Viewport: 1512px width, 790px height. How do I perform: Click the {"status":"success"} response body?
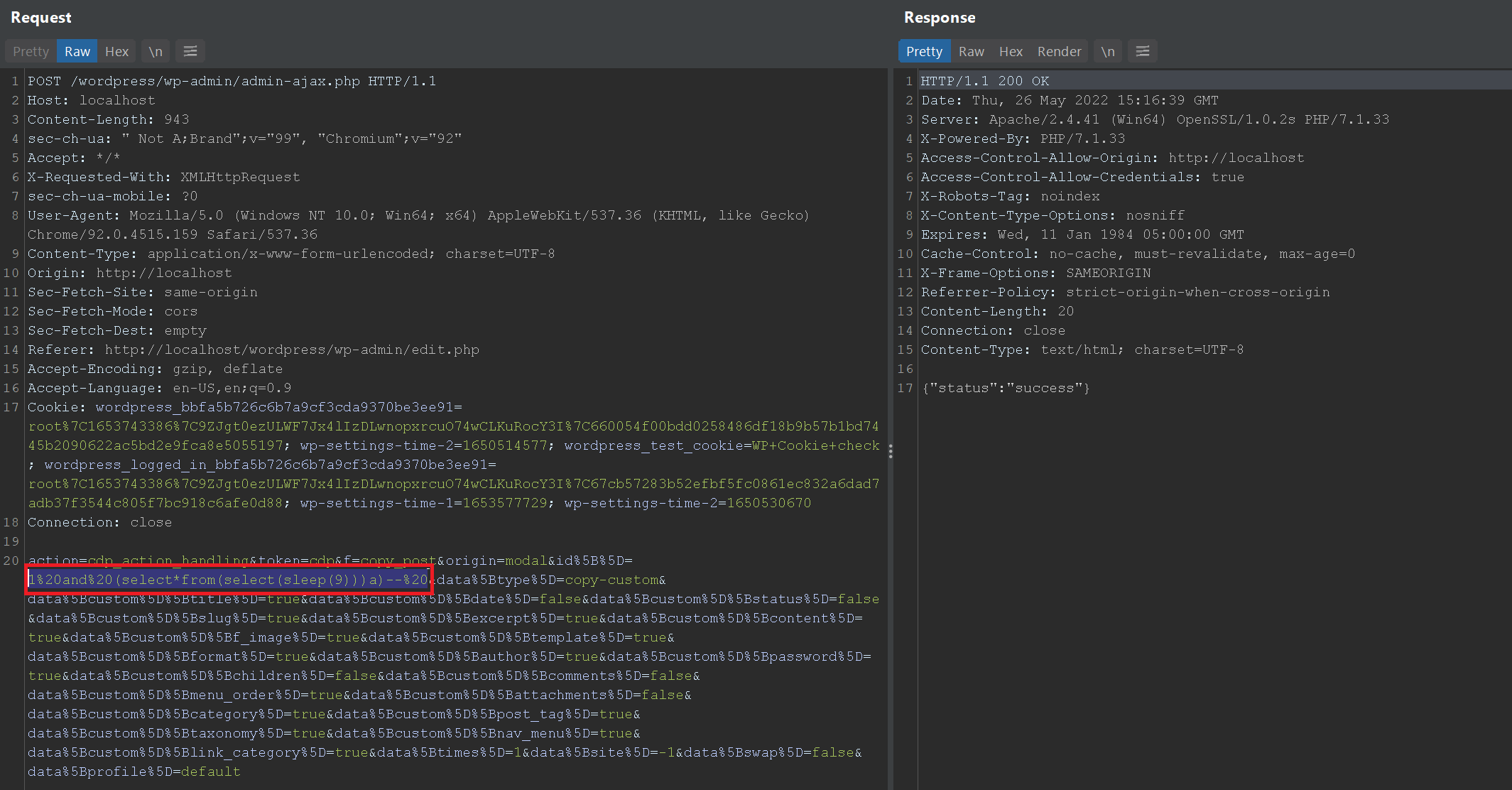(x=1006, y=388)
